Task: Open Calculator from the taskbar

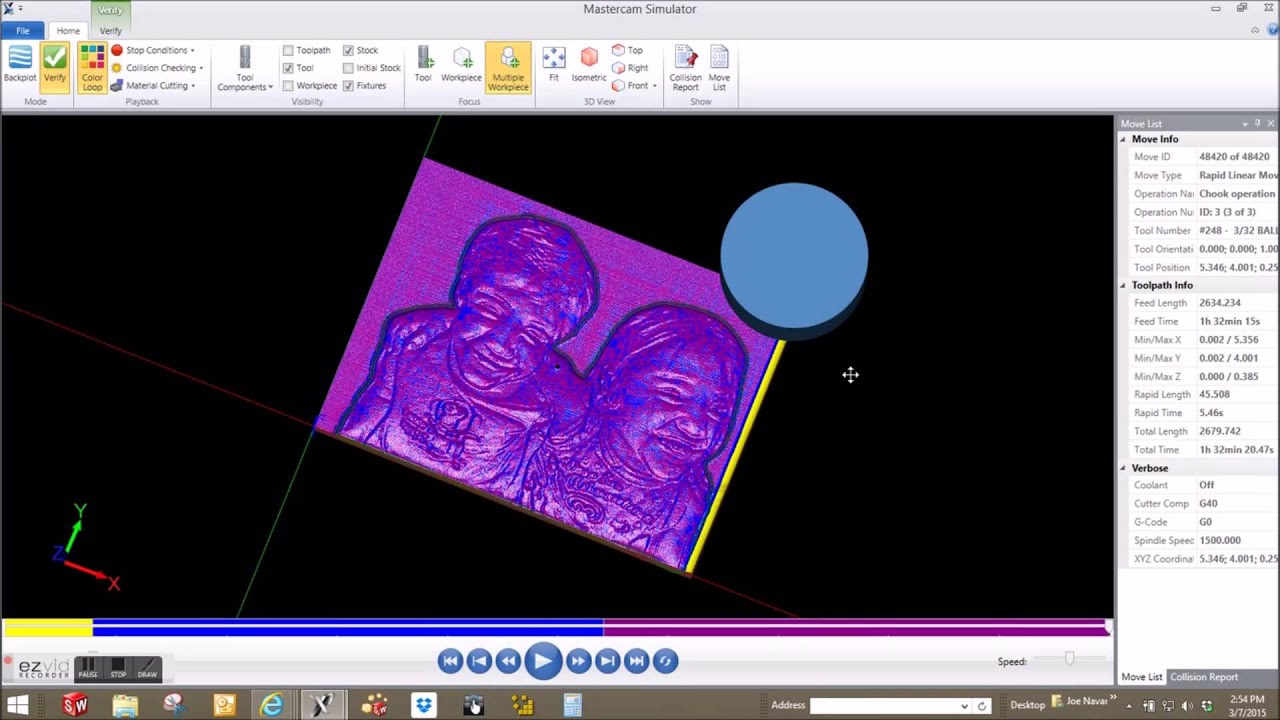Action: (573, 706)
